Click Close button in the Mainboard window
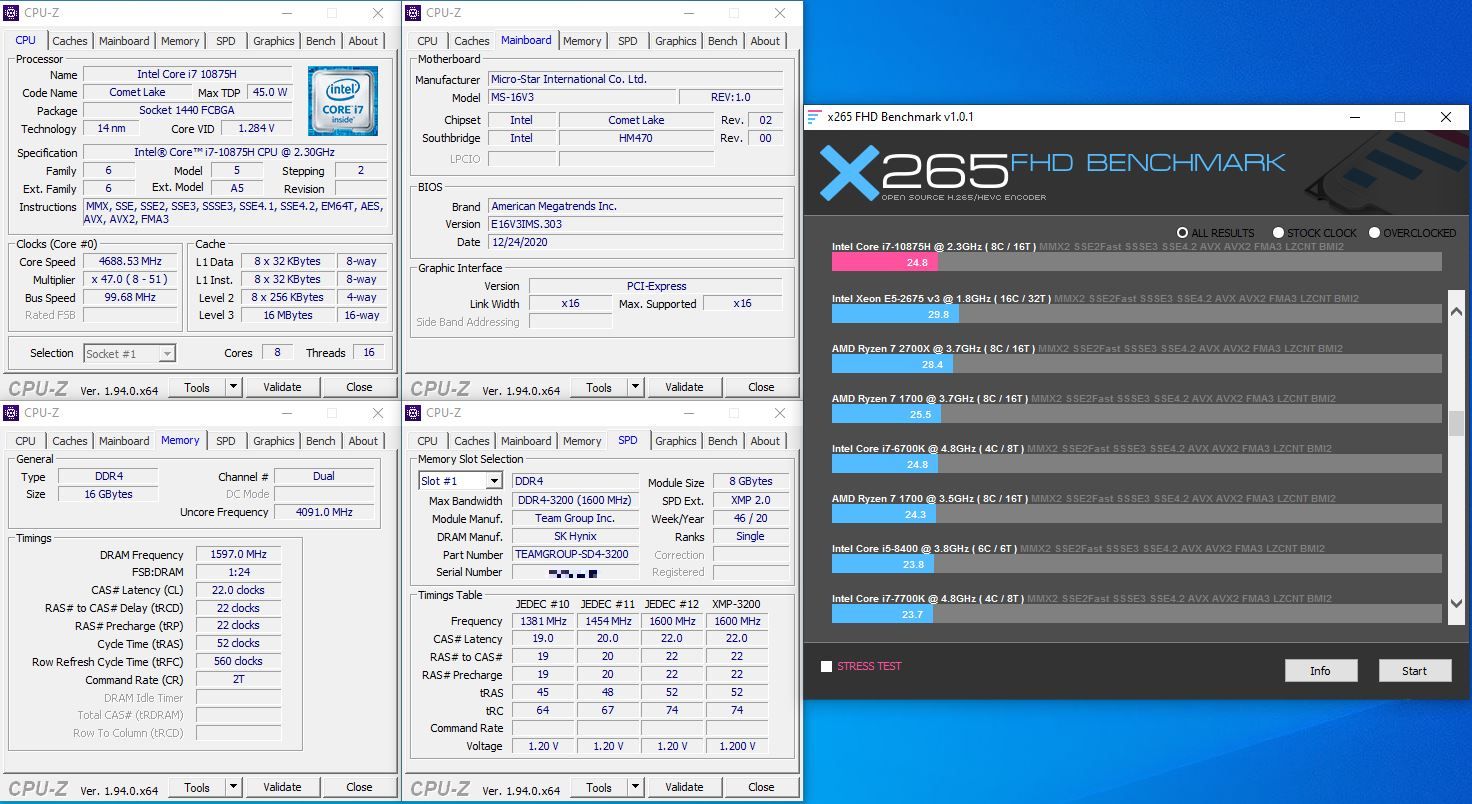Screen dimensions: 1472x804 click(761, 387)
